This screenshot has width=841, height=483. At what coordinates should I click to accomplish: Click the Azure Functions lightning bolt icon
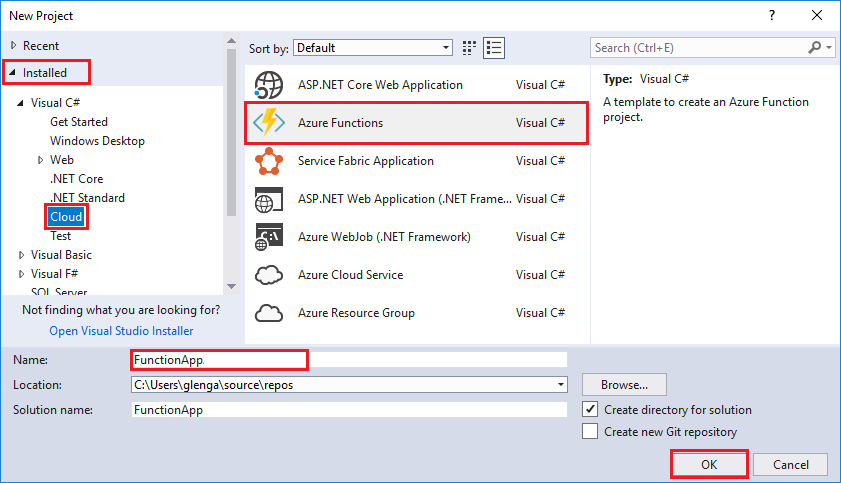coord(269,123)
